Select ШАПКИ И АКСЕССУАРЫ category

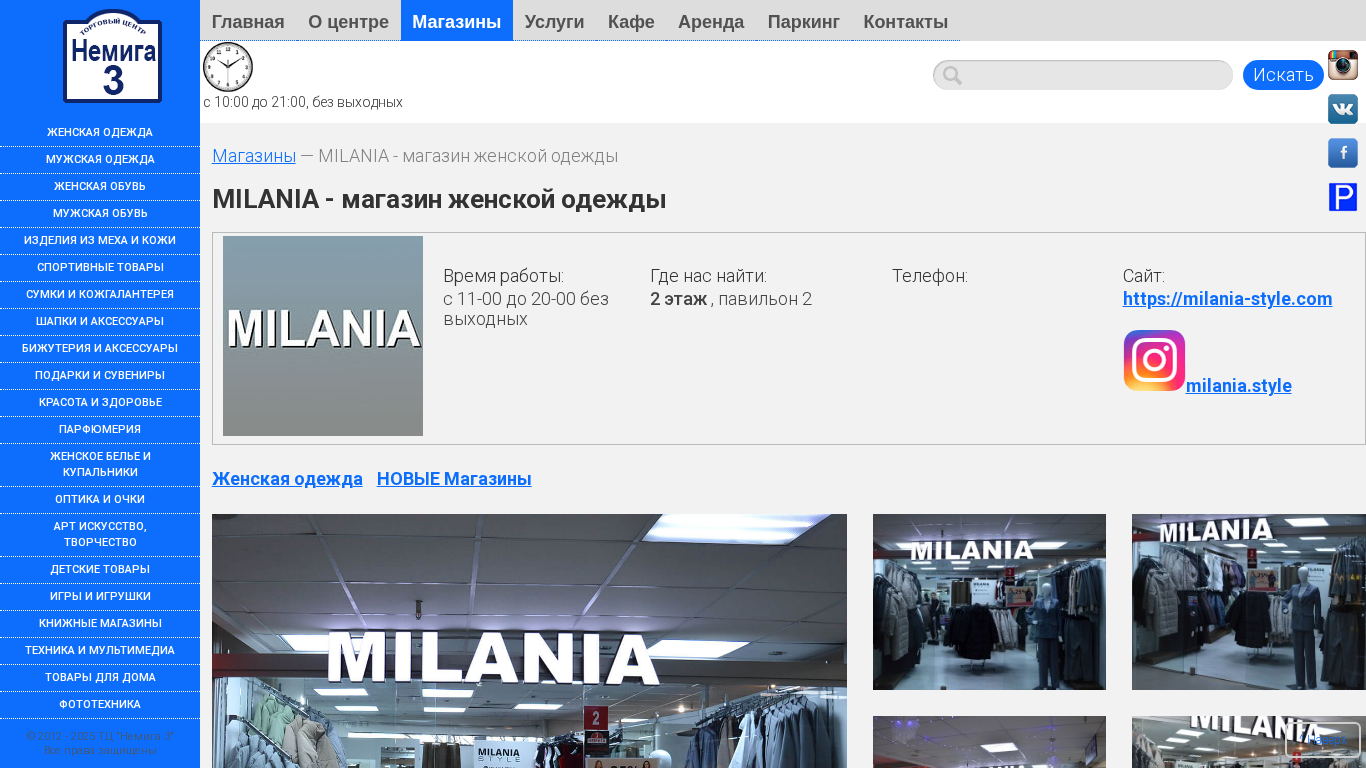(100, 322)
